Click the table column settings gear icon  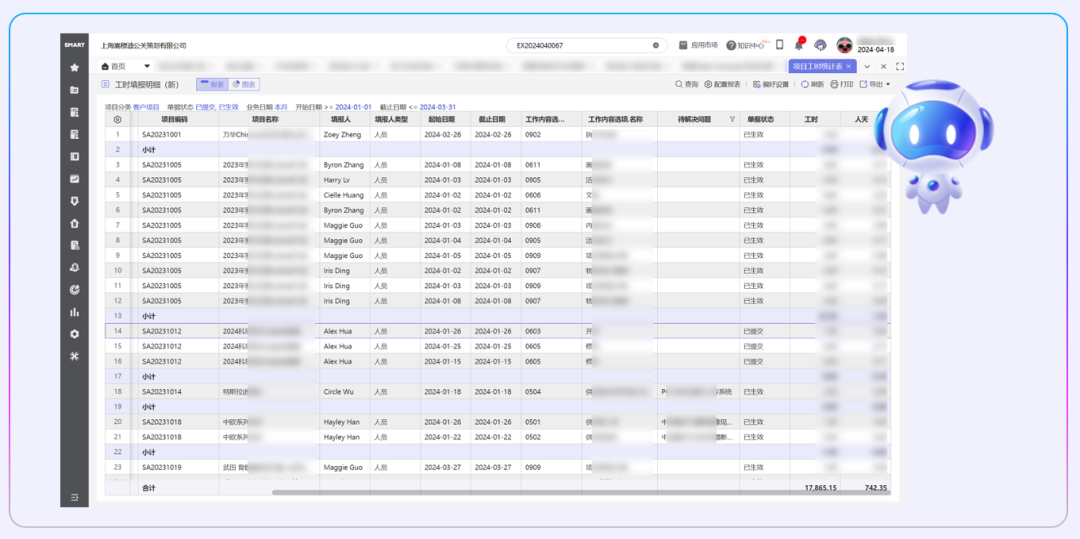click(117, 119)
